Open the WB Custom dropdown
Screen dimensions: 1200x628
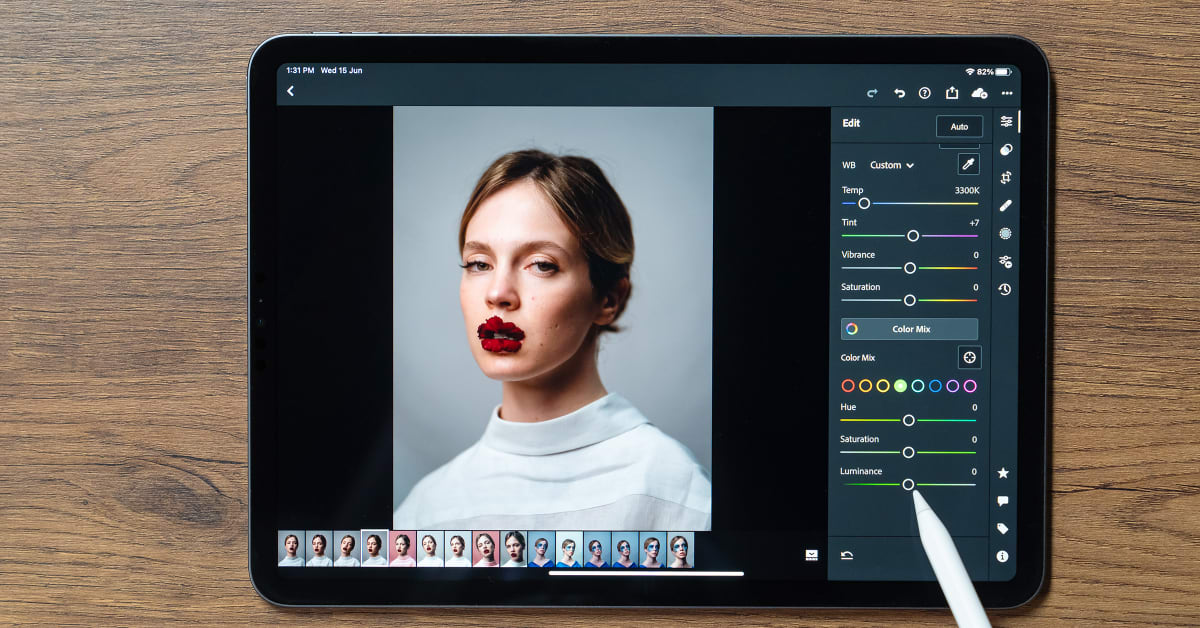pyautogui.click(x=891, y=165)
